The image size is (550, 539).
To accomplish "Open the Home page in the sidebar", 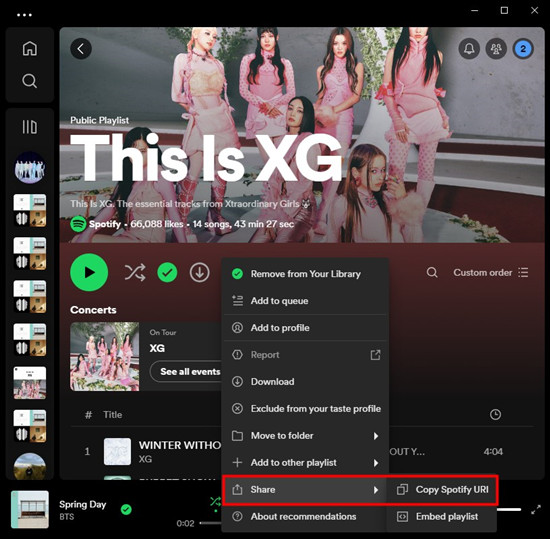I will point(29,48).
